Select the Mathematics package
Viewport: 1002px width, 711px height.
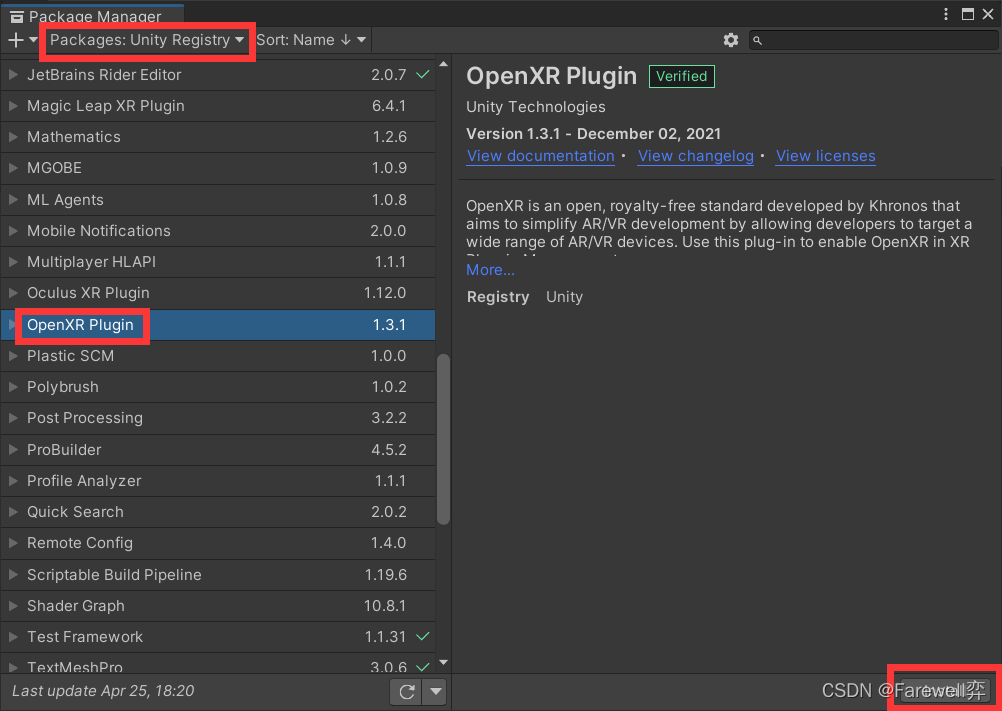point(217,137)
